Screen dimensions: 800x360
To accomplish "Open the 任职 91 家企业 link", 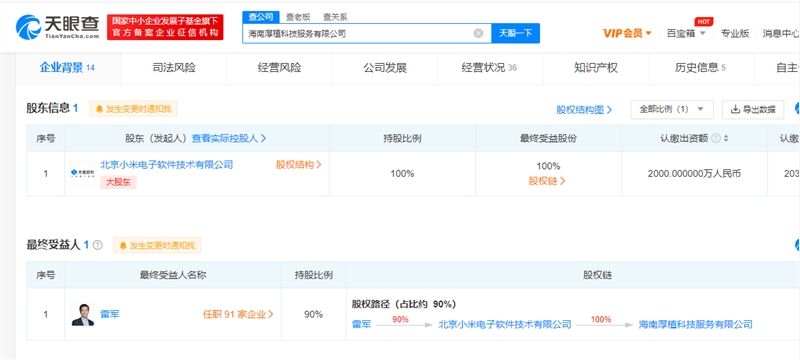I will click(238, 314).
